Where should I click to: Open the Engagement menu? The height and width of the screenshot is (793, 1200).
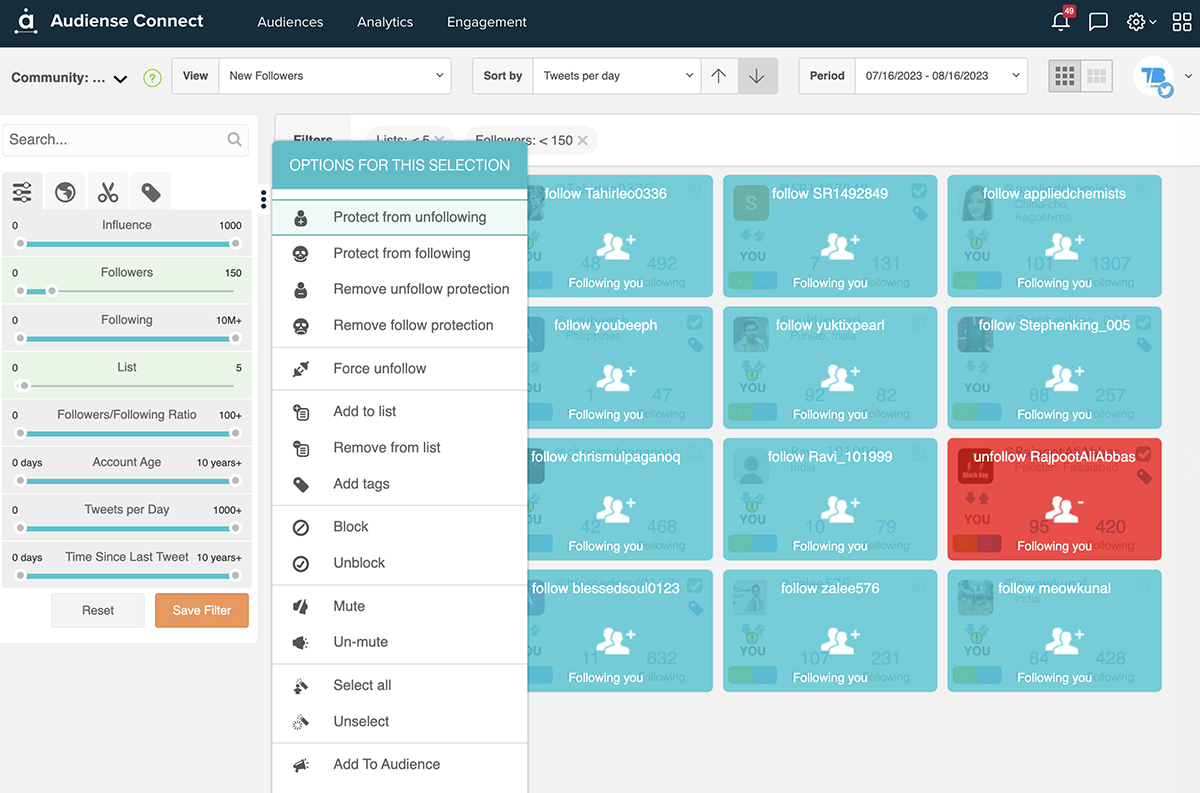[487, 22]
